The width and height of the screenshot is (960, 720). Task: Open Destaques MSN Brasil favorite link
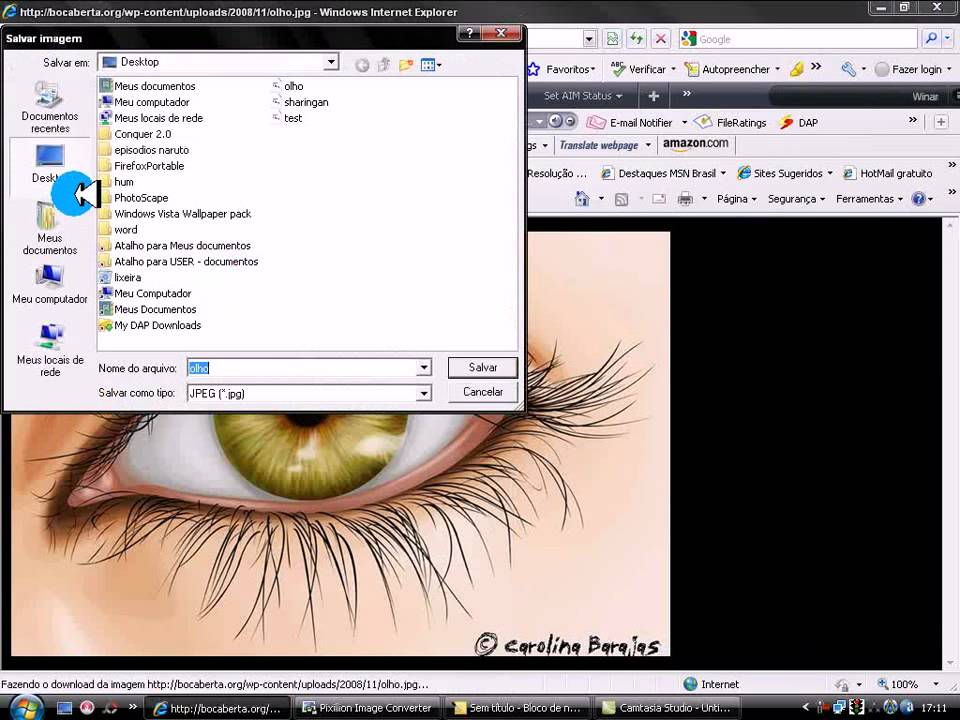(x=663, y=173)
